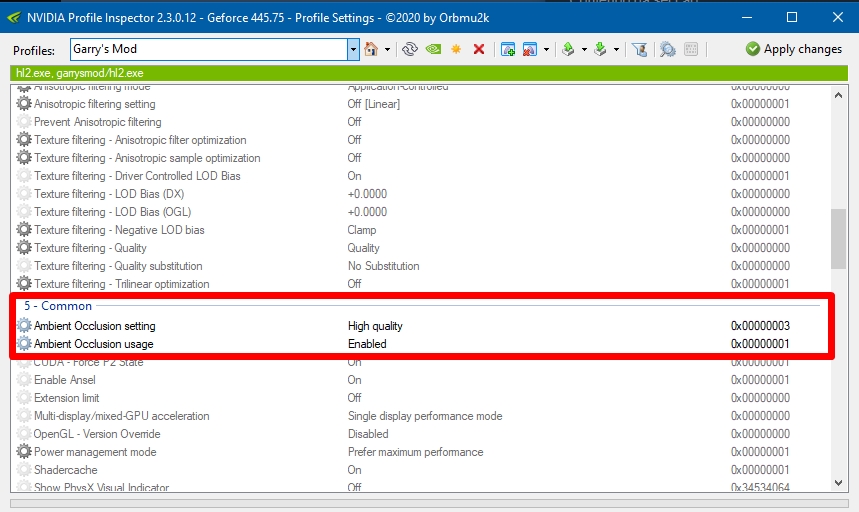Click +0.0000 value of LOD Bias (DX)

point(367,194)
